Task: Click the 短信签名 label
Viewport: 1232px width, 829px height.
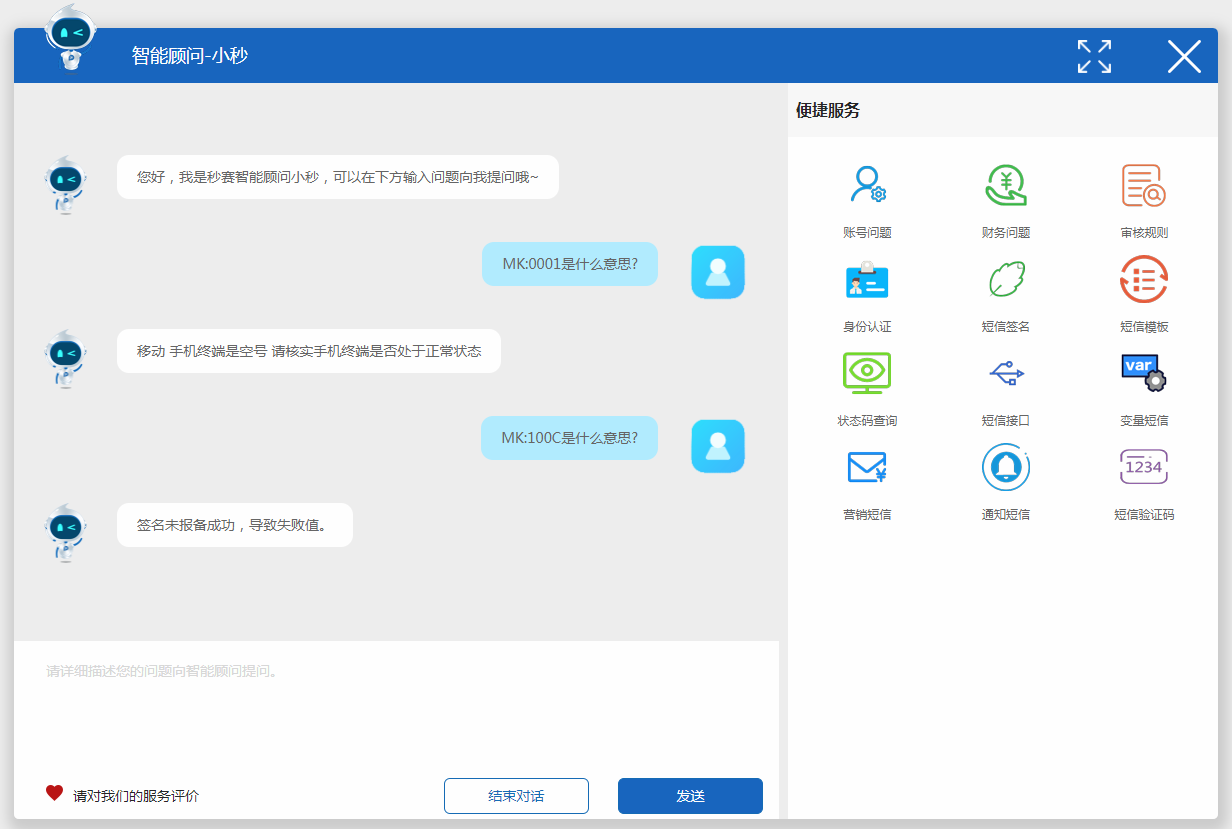Action: point(1005,326)
